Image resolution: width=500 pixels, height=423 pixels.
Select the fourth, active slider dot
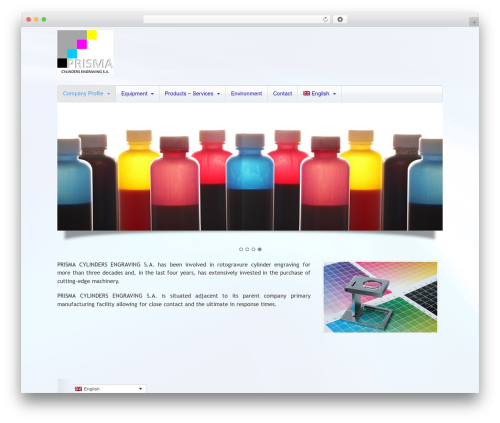pos(260,249)
